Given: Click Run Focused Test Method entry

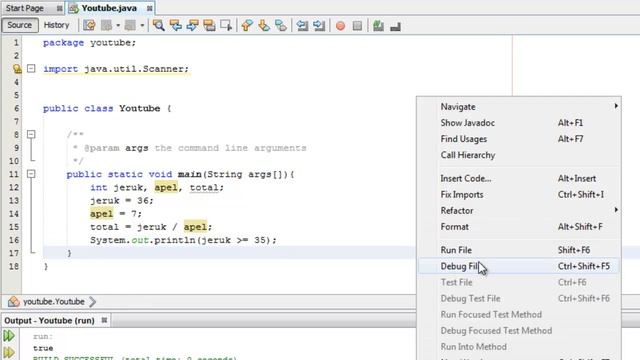Looking at the screenshot, I should [519, 315].
